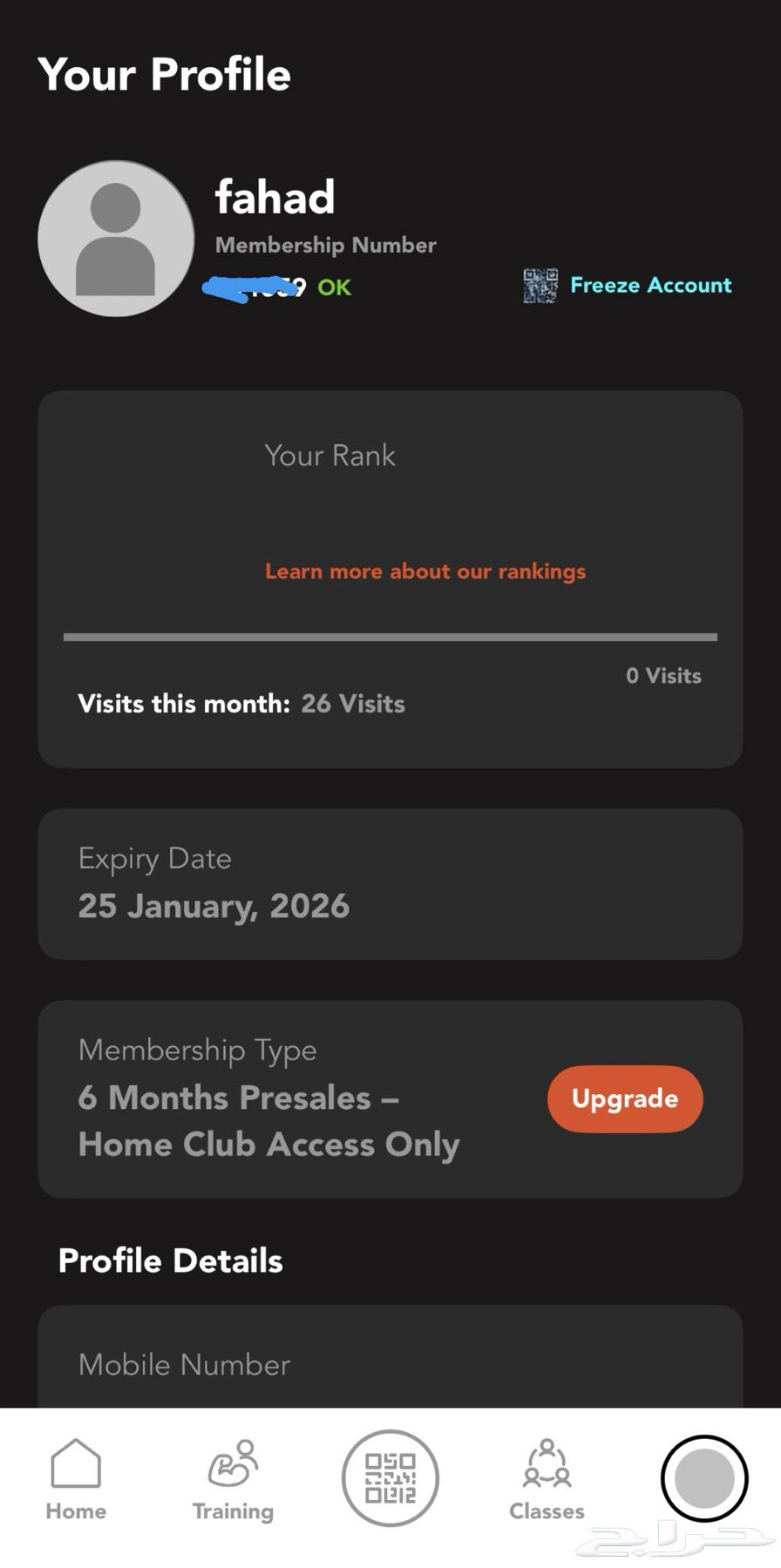Tap the 6 Months Presales membership text

click(x=268, y=1121)
